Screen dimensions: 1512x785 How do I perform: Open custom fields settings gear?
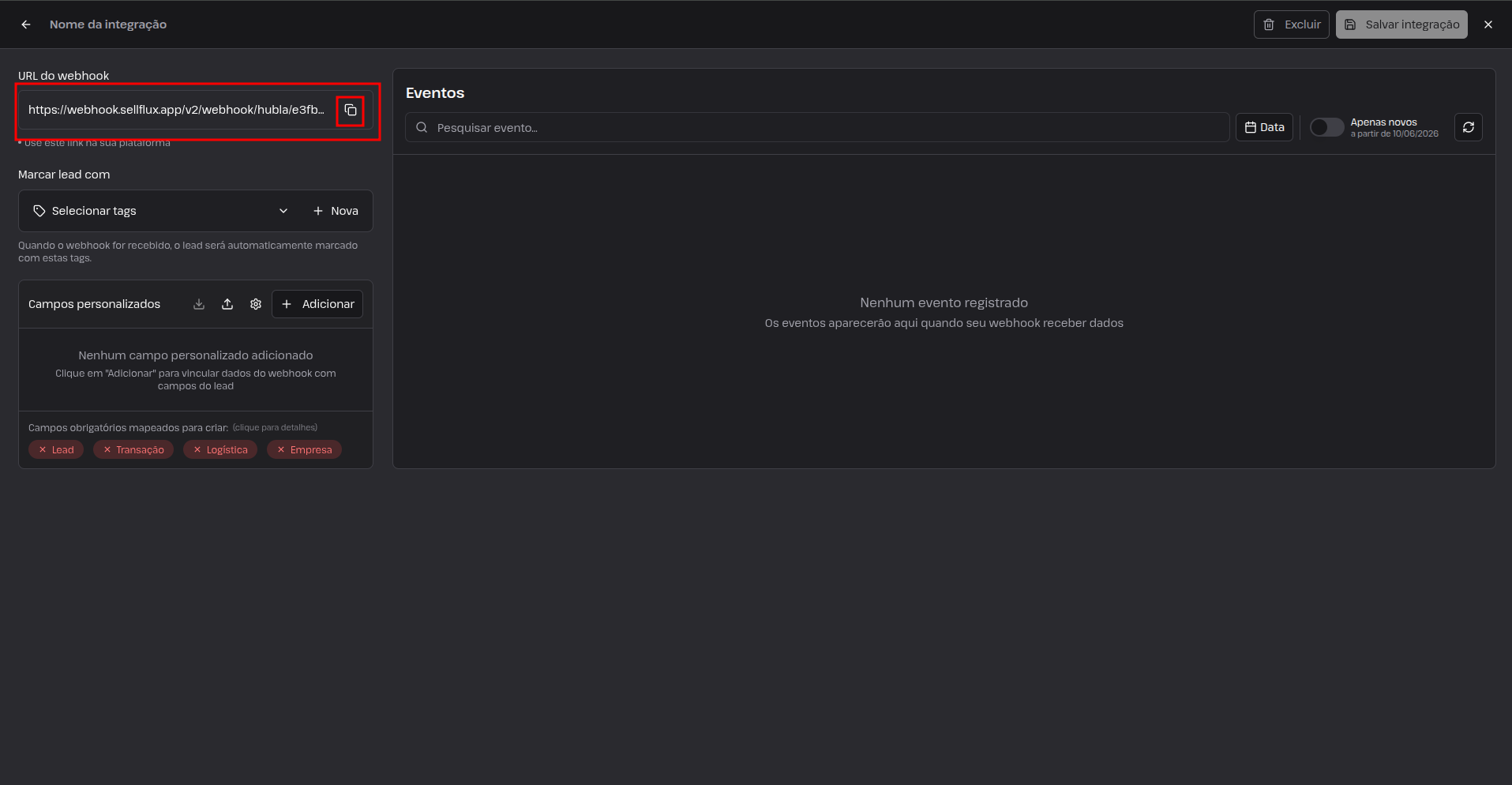[x=256, y=304]
